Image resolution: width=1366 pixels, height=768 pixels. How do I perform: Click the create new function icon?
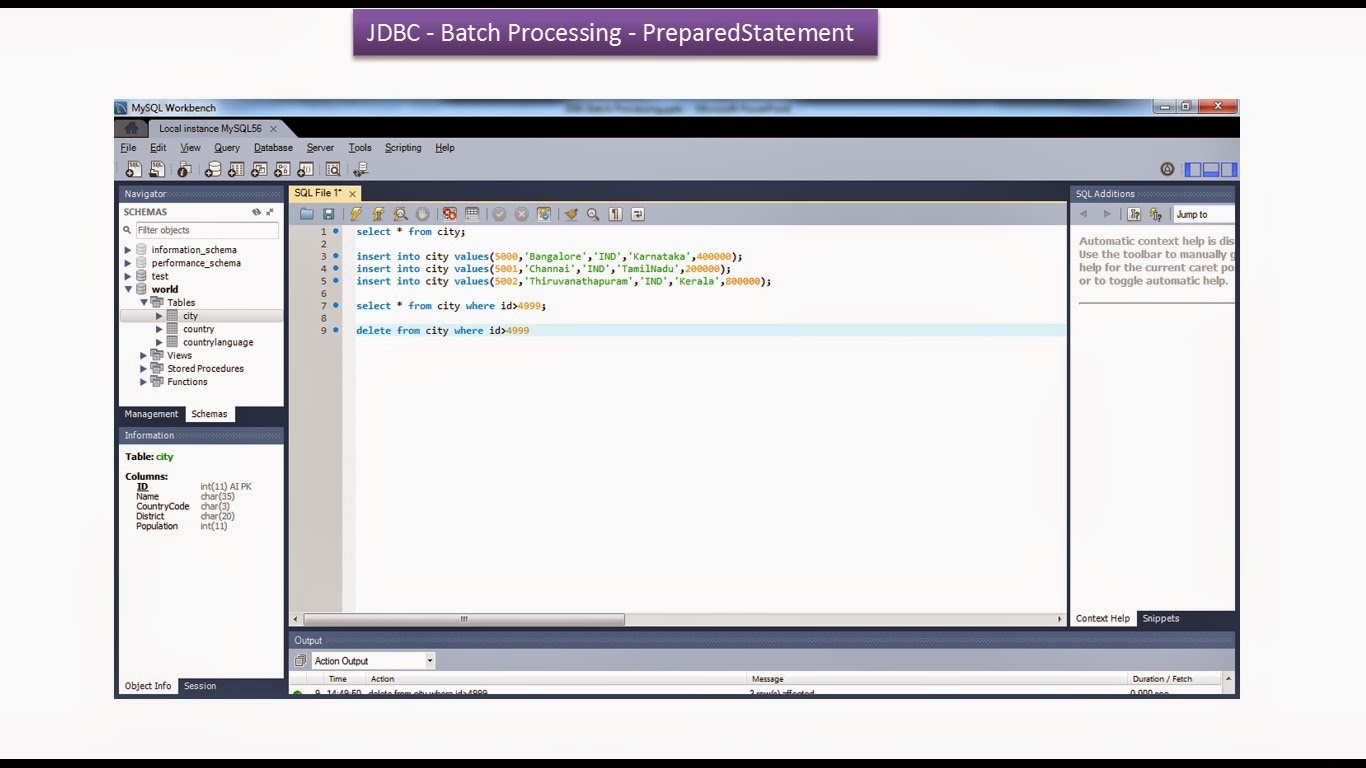(x=306, y=170)
